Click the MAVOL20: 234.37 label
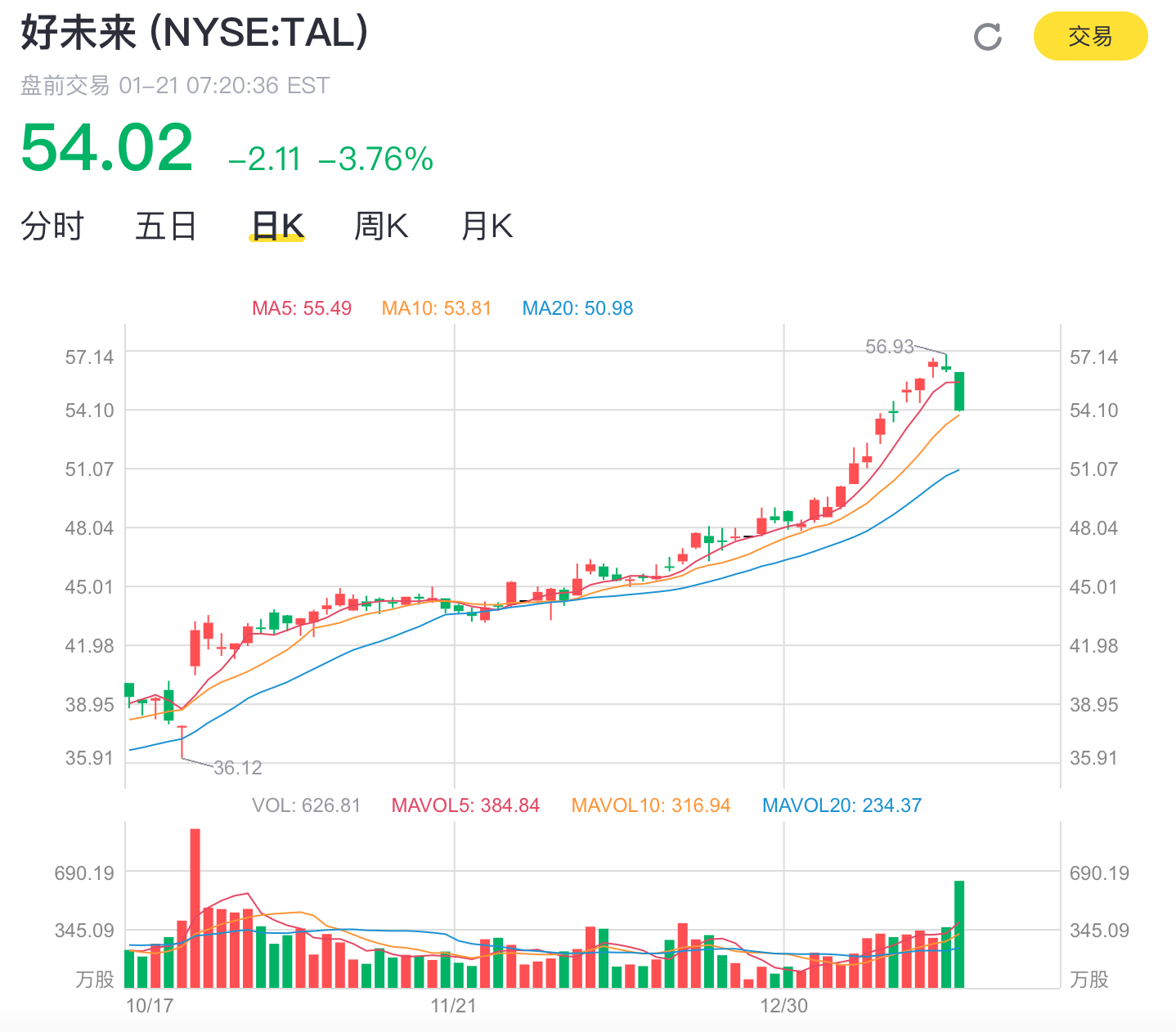 click(842, 805)
